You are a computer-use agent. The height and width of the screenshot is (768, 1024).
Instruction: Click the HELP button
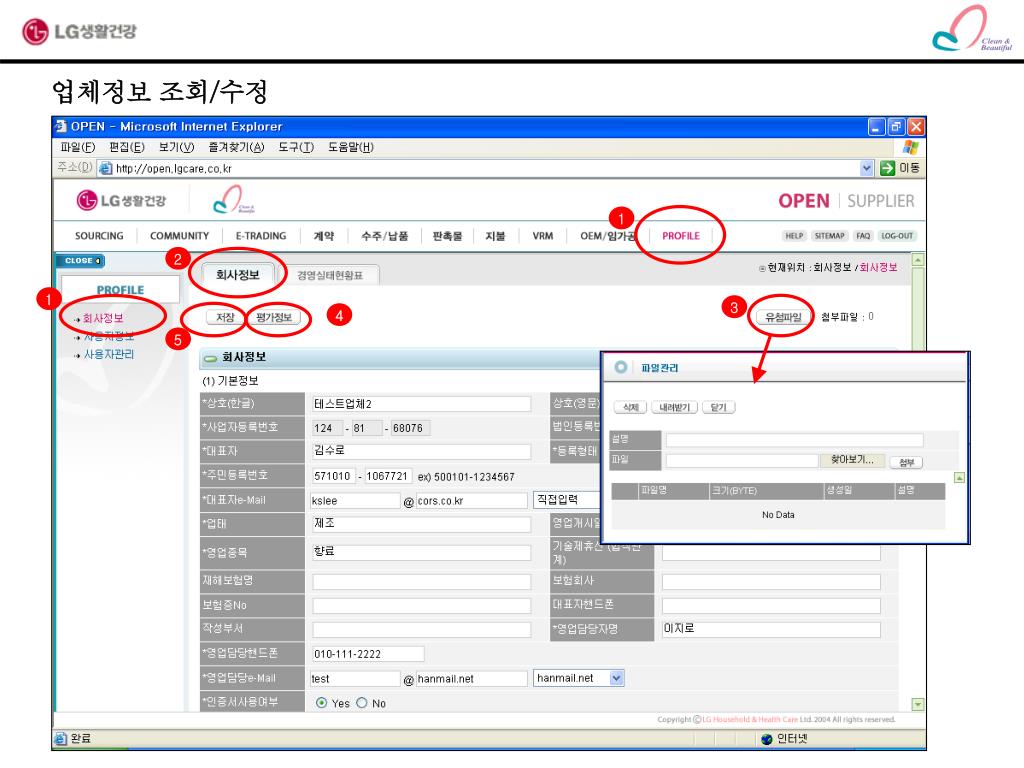click(x=794, y=236)
